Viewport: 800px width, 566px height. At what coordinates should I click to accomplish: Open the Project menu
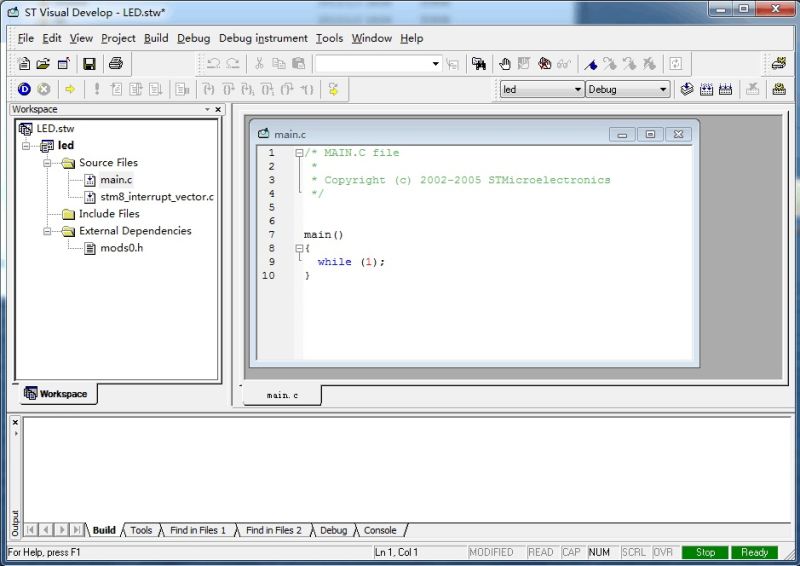118,38
